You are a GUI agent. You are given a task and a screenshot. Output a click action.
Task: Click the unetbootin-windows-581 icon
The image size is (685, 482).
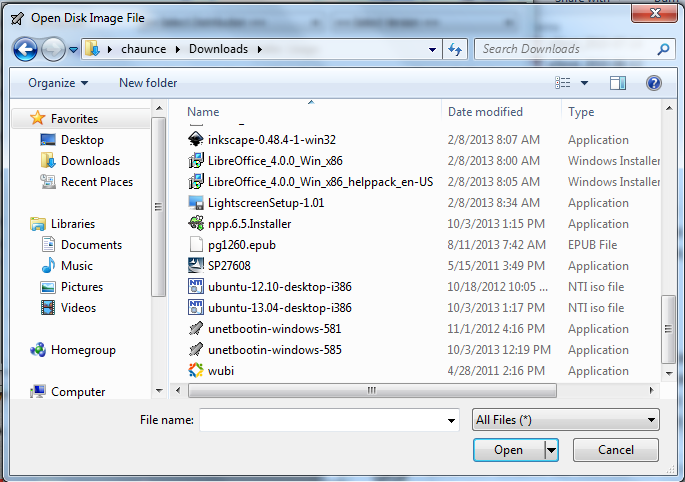[196, 328]
